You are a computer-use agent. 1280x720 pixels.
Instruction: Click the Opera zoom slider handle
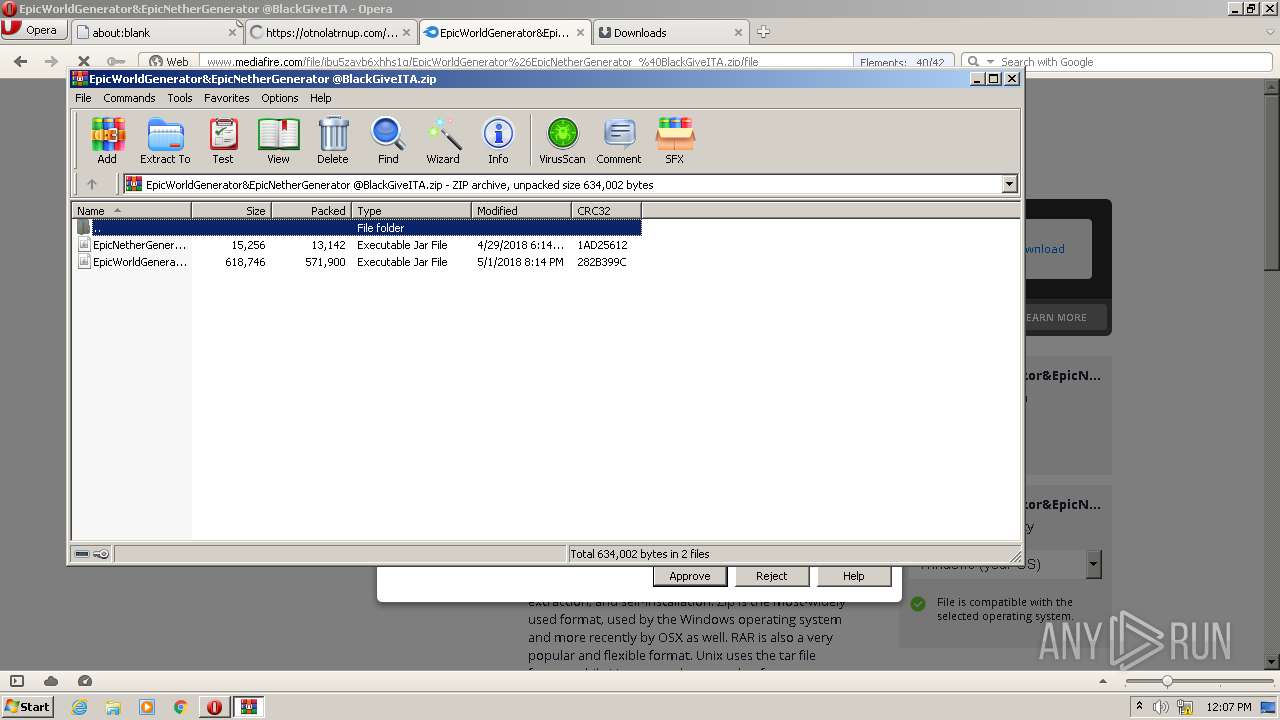(1166, 681)
